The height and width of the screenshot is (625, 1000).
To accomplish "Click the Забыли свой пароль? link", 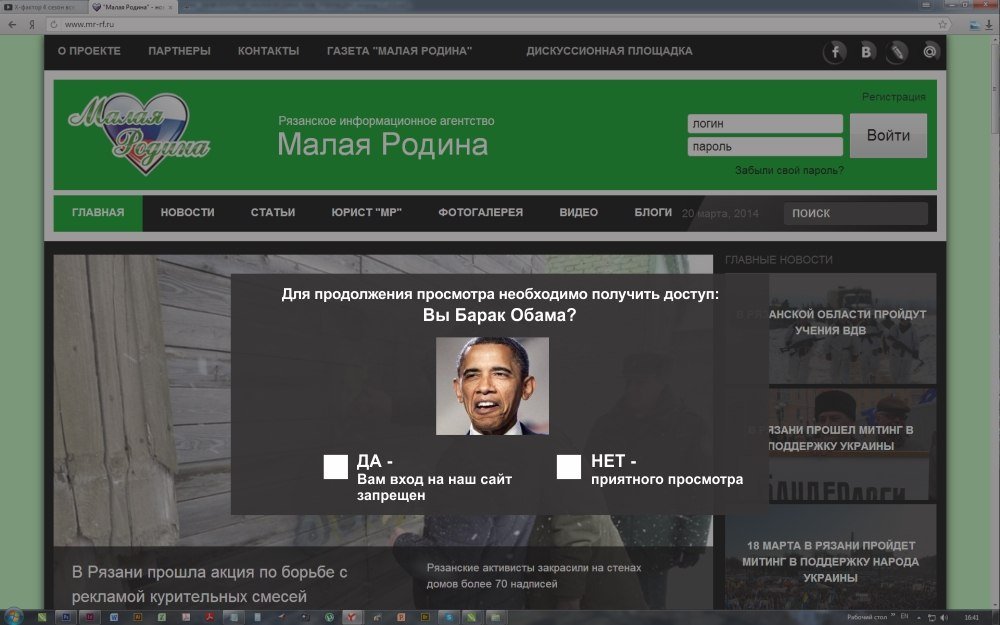I will (x=788, y=170).
